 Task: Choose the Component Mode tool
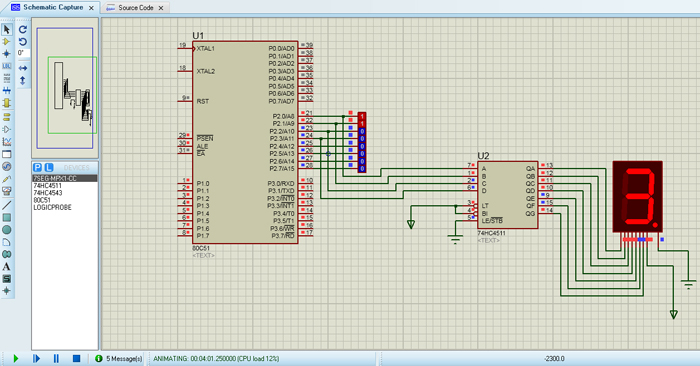click(6, 42)
